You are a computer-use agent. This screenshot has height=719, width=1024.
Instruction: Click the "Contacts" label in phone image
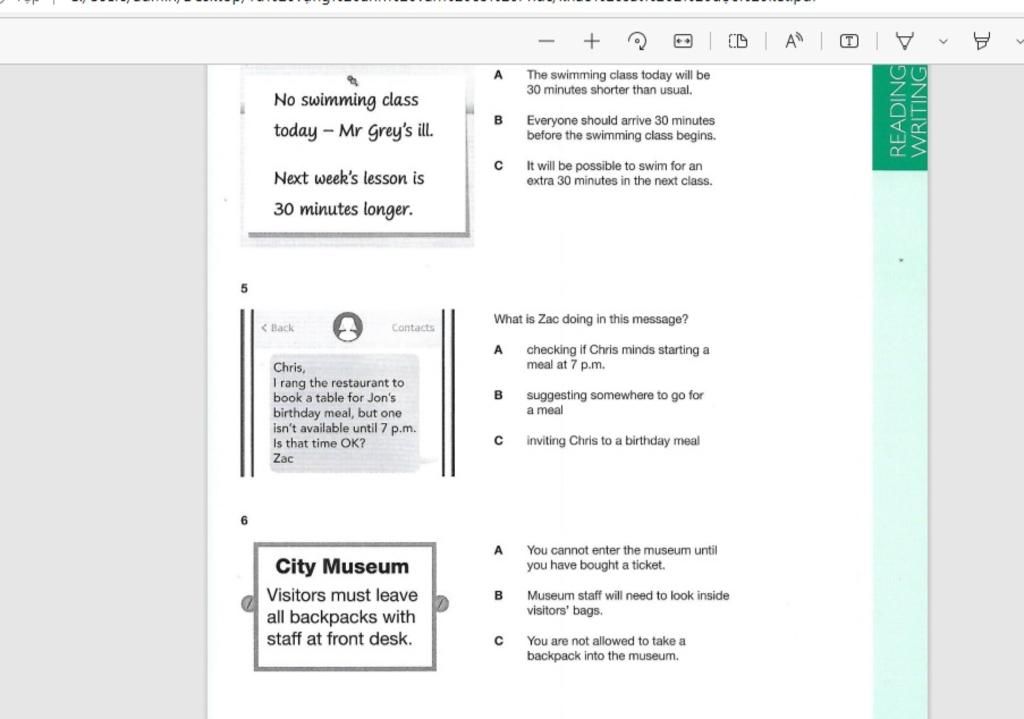[413, 328]
